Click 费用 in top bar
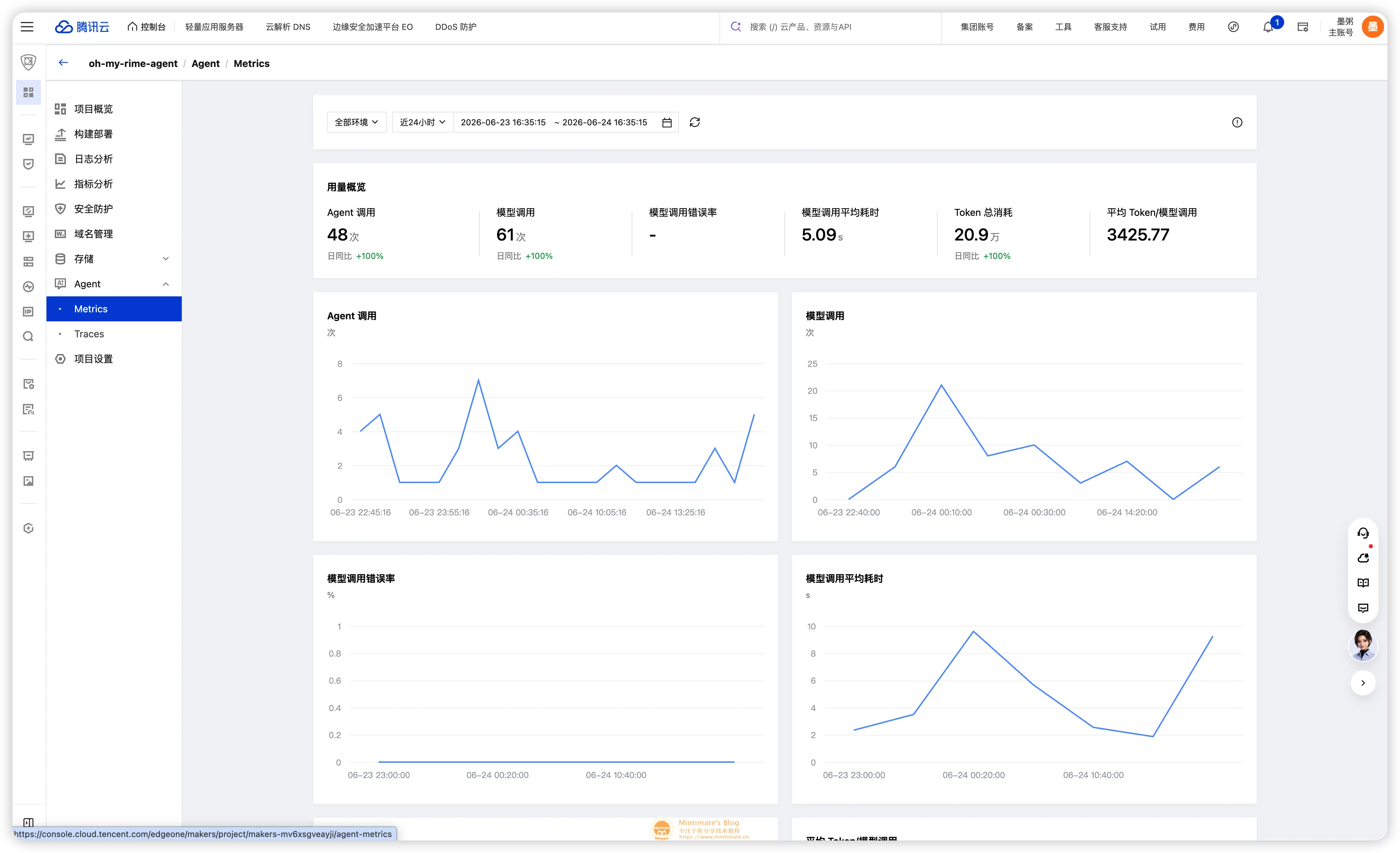The image size is (1400, 853). pyautogui.click(x=1196, y=27)
